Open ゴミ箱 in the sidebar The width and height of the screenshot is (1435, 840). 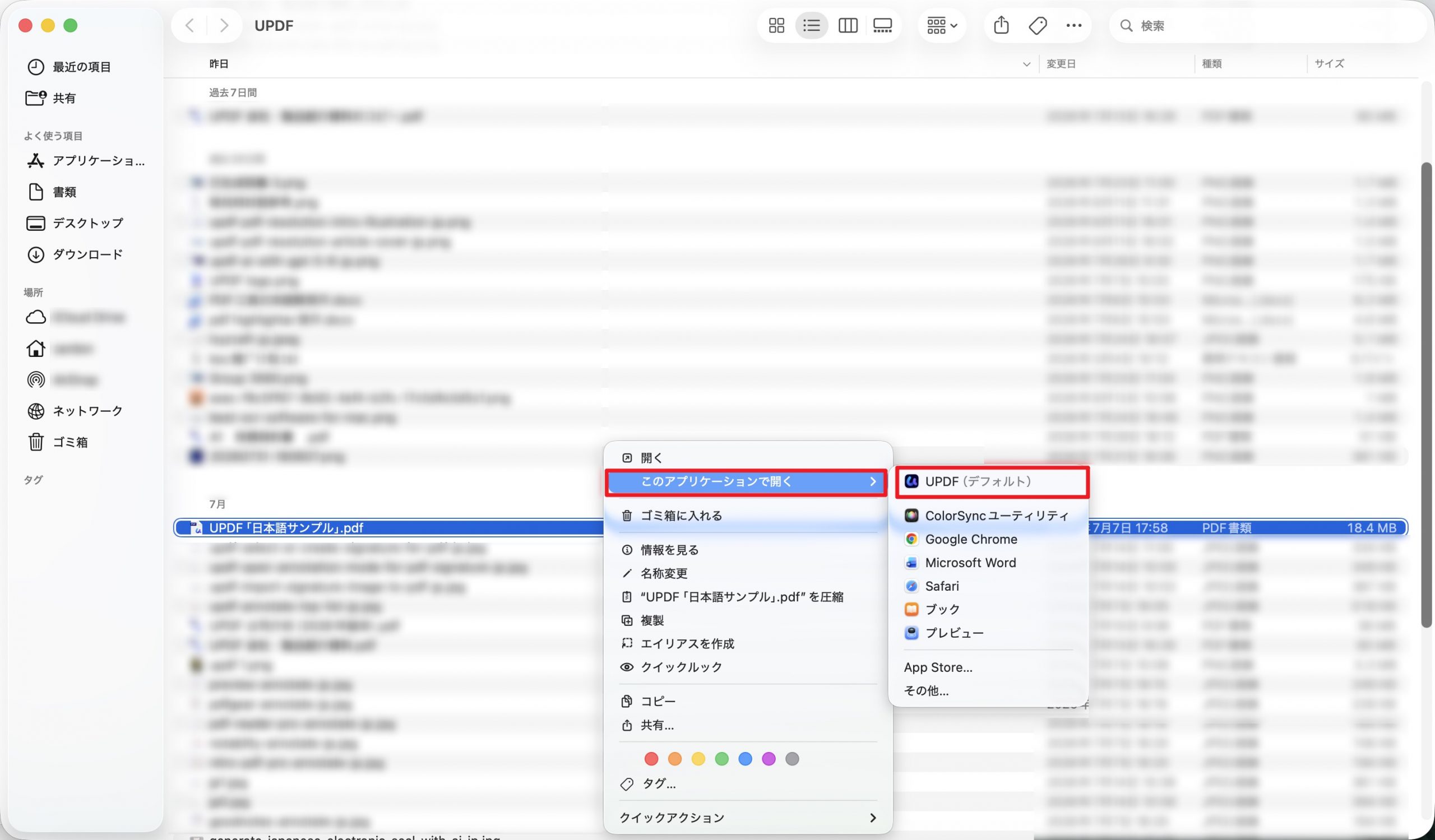(x=58, y=442)
